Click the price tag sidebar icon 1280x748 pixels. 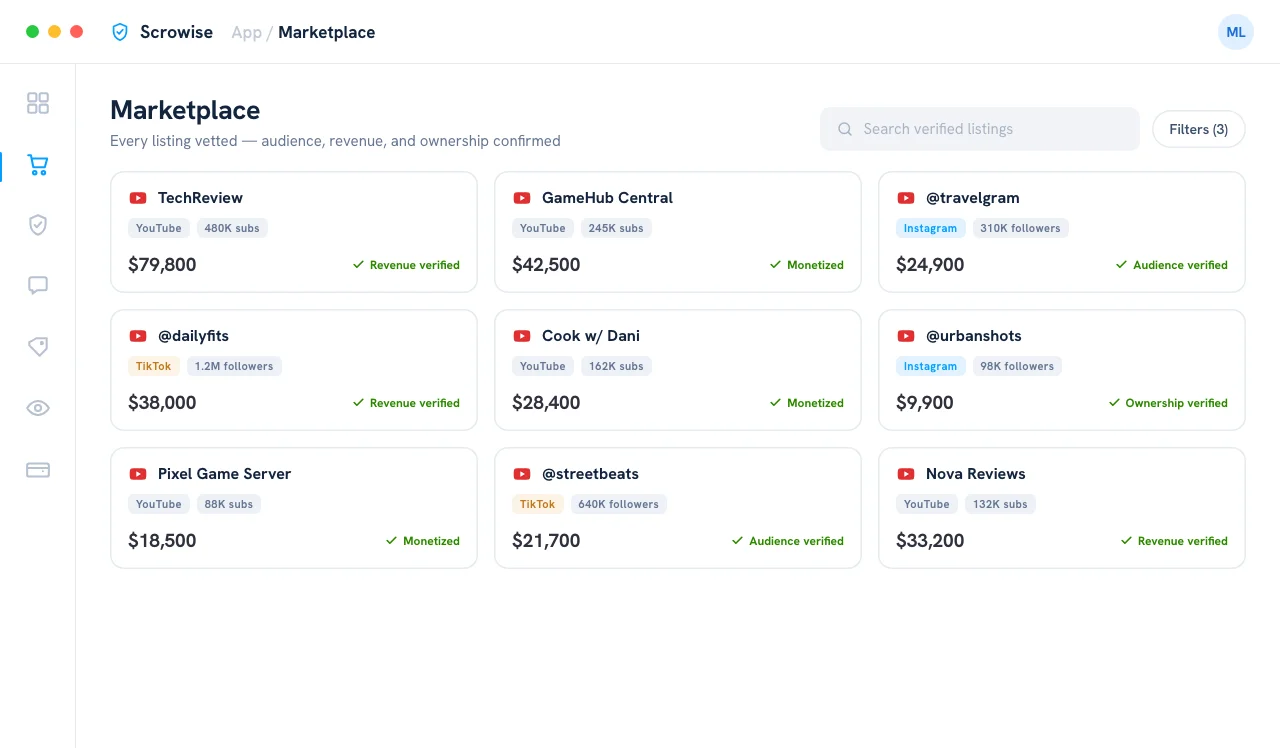tap(38, 347)
